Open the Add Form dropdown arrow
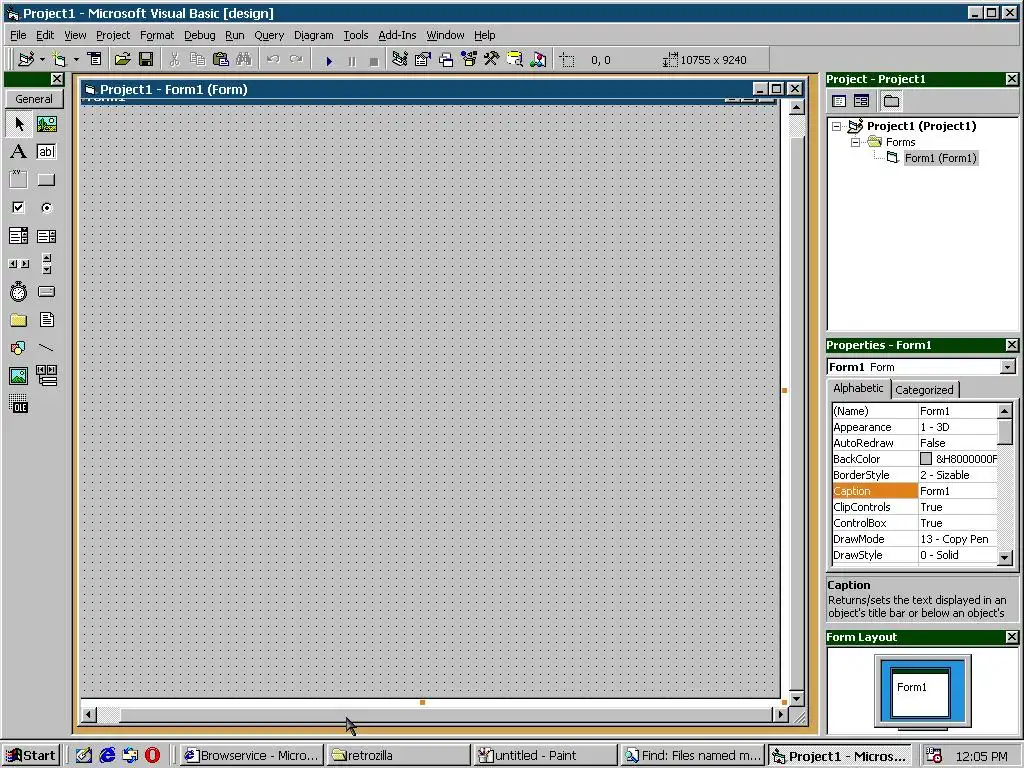The width and height of the screenshot is (1024, 768). click(76, 60)
